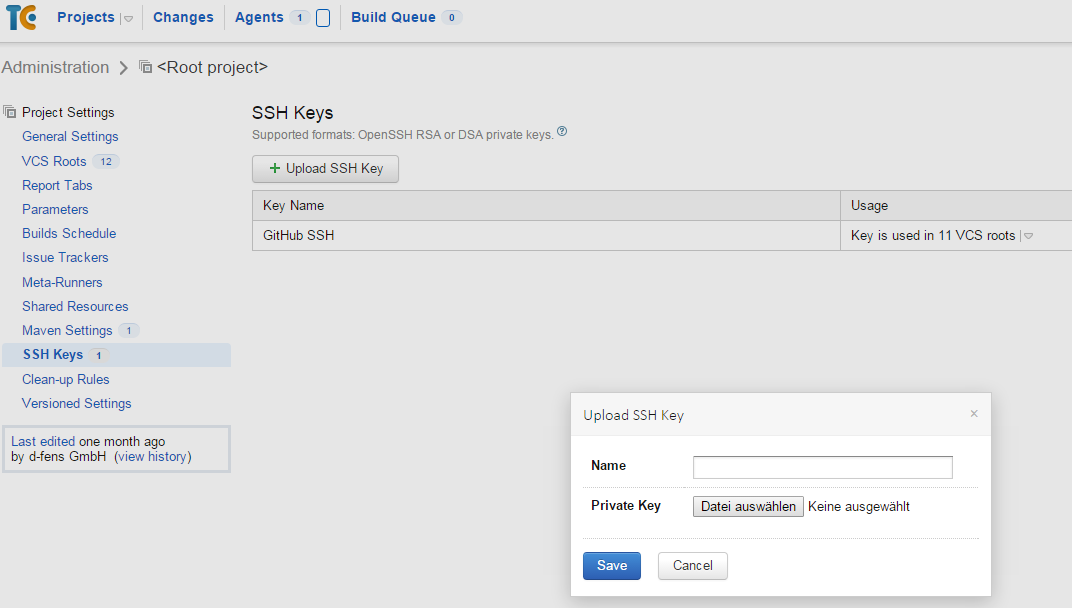Open the view history link
1072x608 pixels.
coord(153,457)
